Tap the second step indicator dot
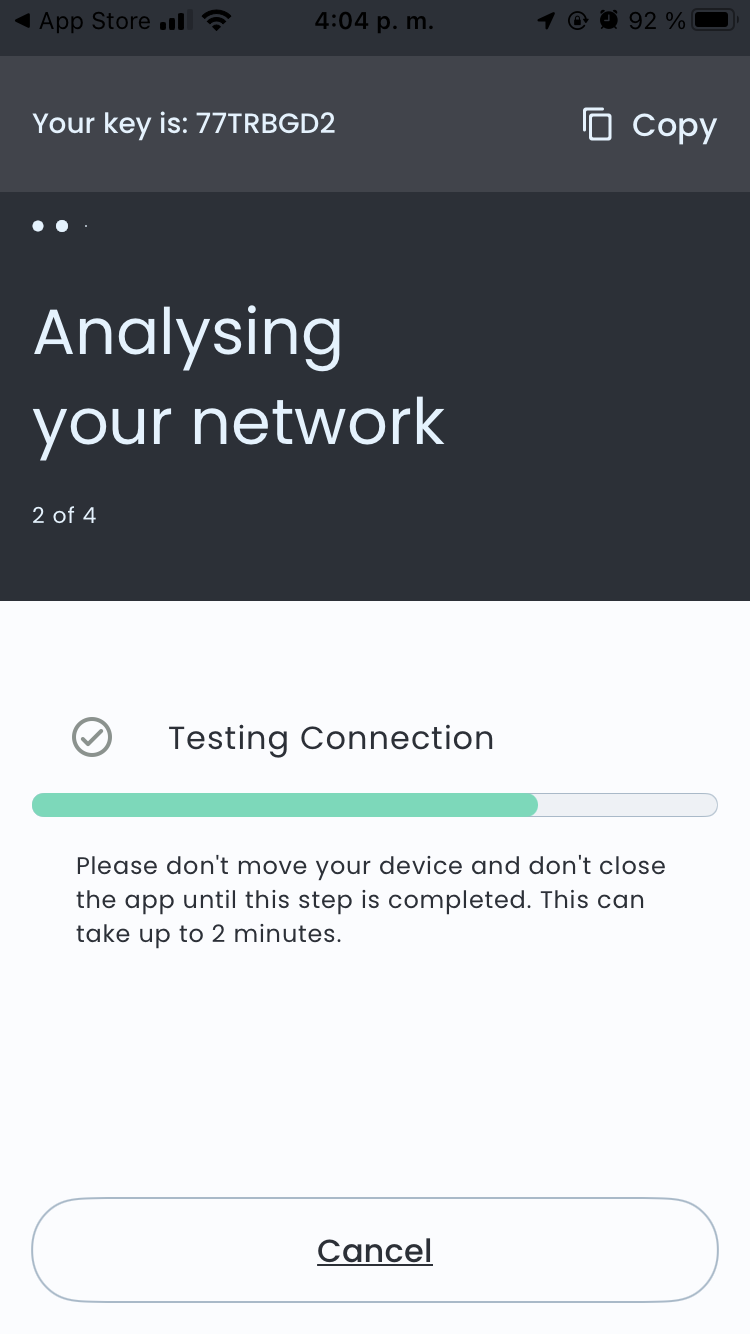 [62, 226]
